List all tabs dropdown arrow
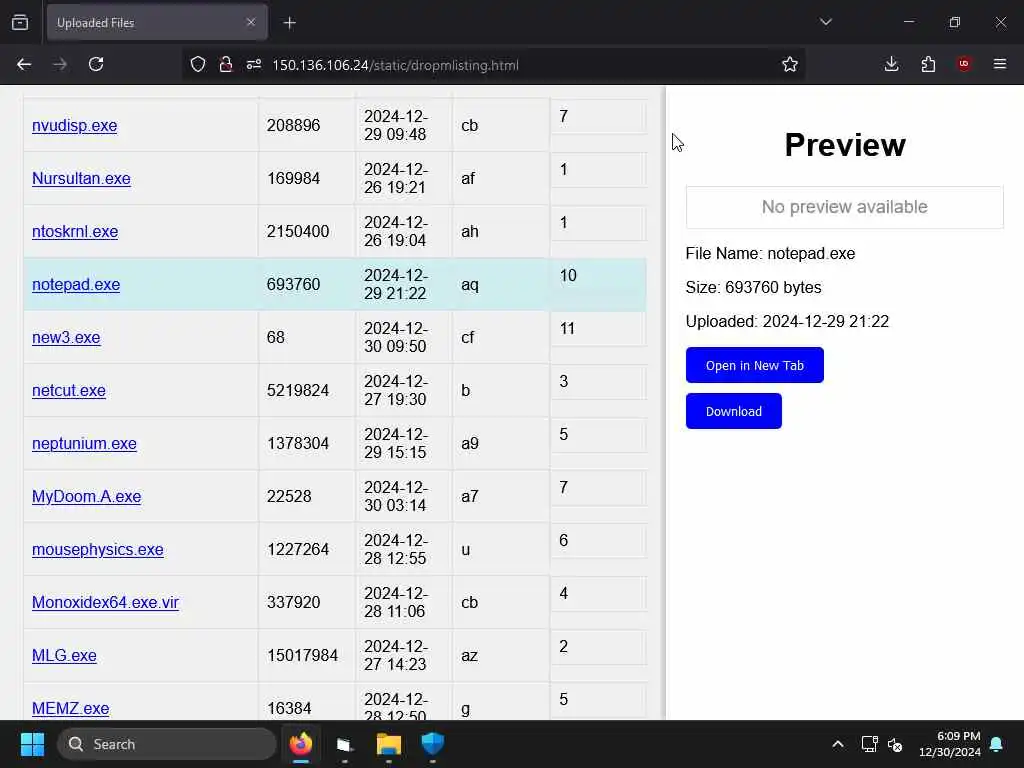 click(x=825, y=22)
